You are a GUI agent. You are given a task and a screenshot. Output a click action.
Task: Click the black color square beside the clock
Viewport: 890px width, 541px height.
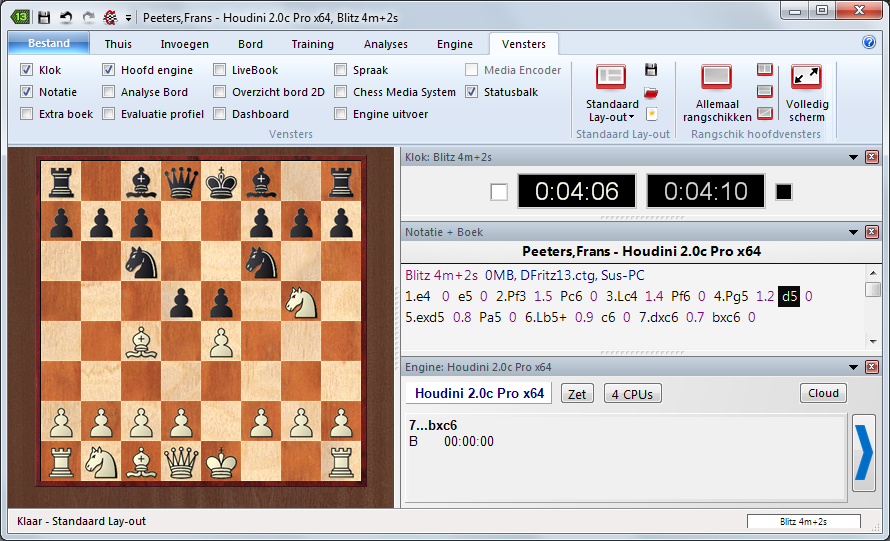click(x=784, y=191)
